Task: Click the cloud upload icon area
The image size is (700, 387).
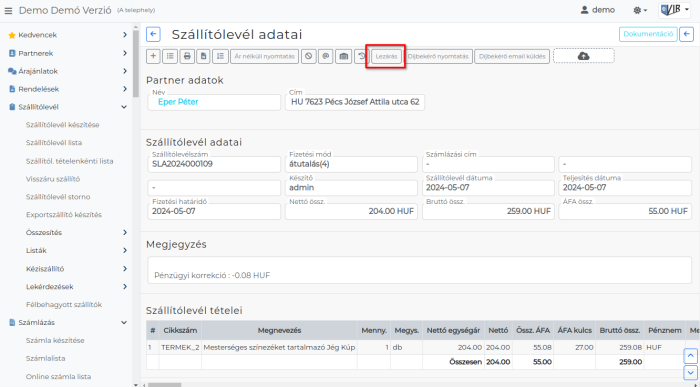Action: (x=583, y=56)
